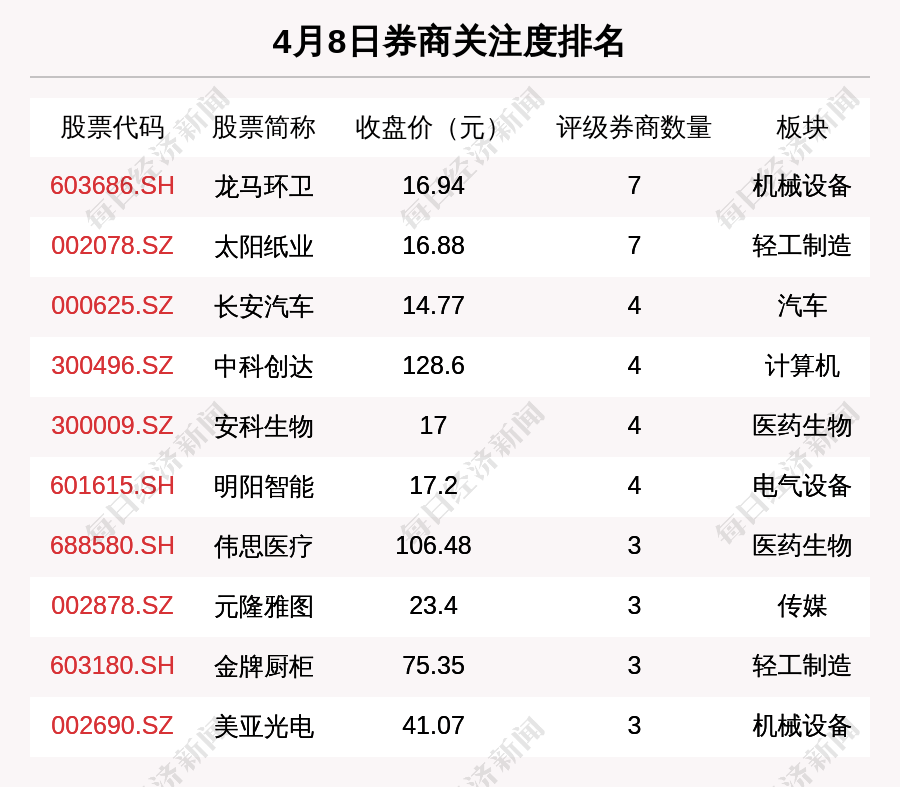Open stock code 002690.SZ
Screen dimensions: 900x787
click(112, 726)
